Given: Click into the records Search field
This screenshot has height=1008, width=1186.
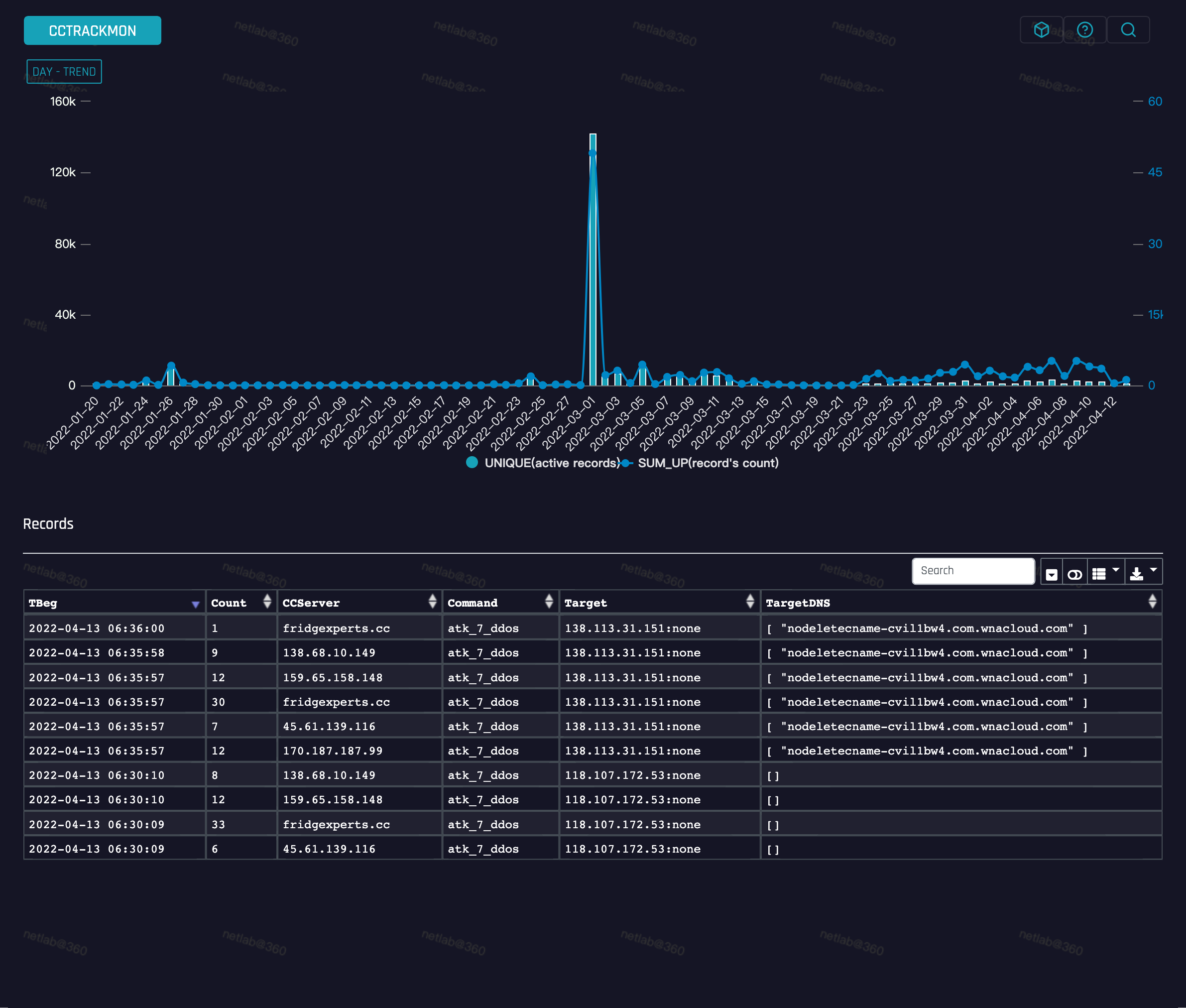Looking at the screenshot, I should coord(973,571).
